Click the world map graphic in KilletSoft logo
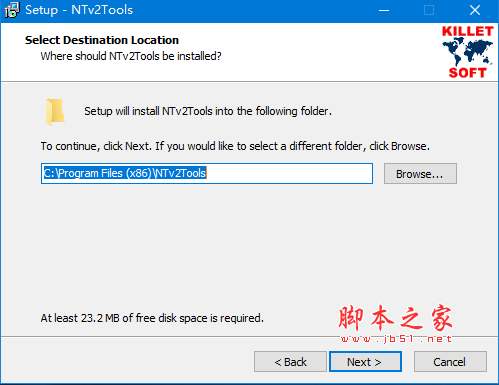This screenshot has width=499, height=385. [467, 52]
